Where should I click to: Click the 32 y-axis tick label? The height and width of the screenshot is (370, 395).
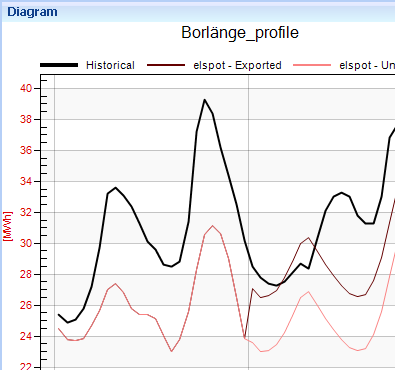26,212
